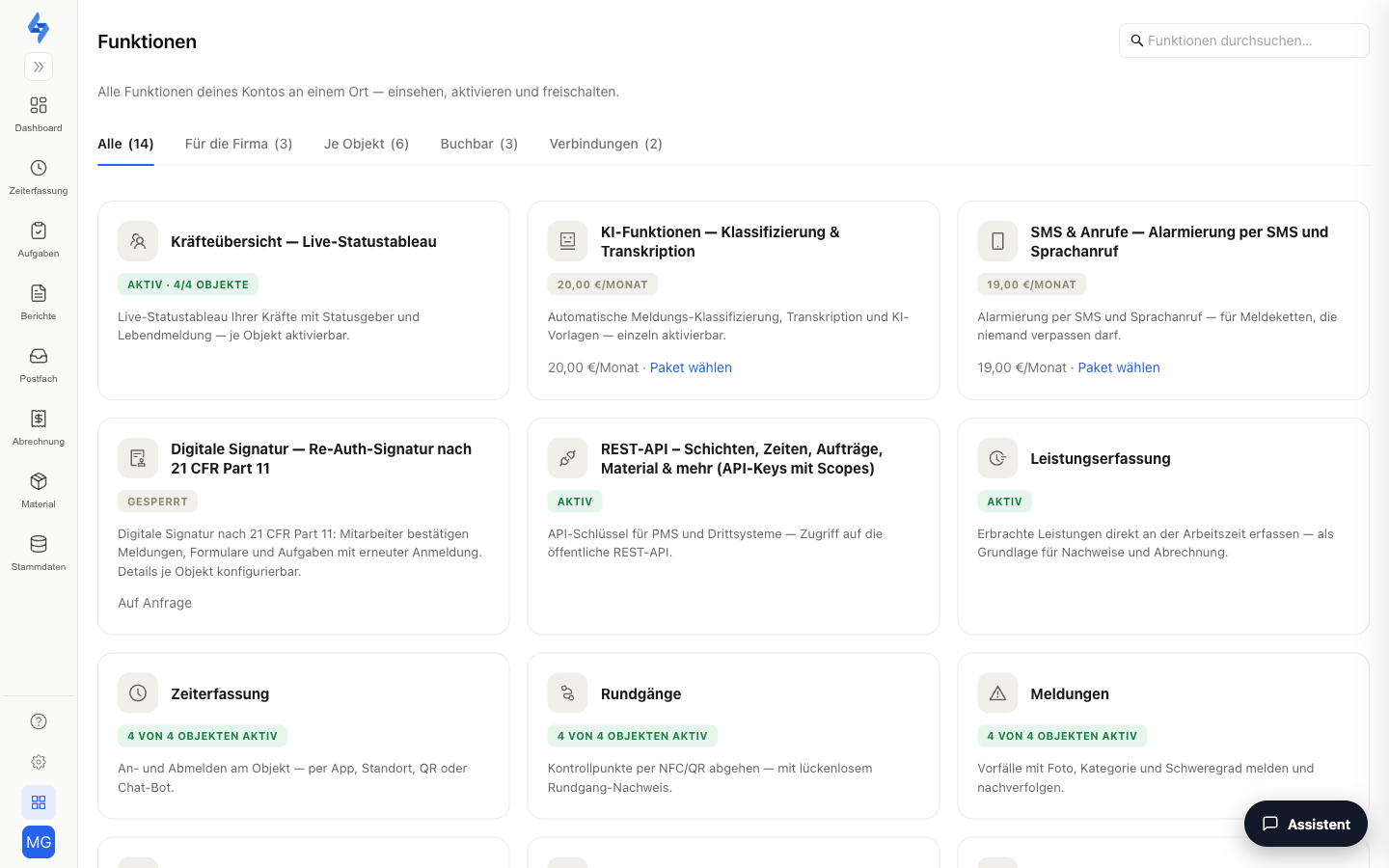Click the GESPERRT badge on Digitale Signatur

157,502
